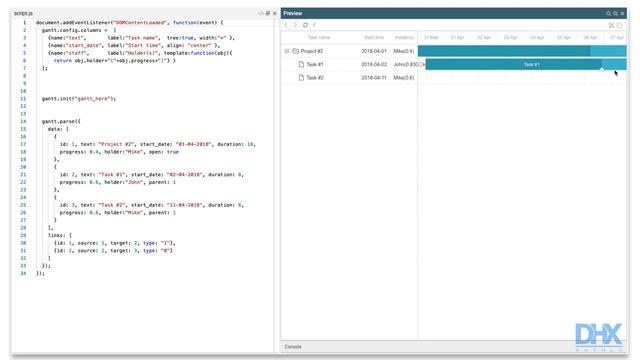Click the 2018-04-11 start date cell
The height and width of the screenshot is (360, 640).
click(374, 78)
